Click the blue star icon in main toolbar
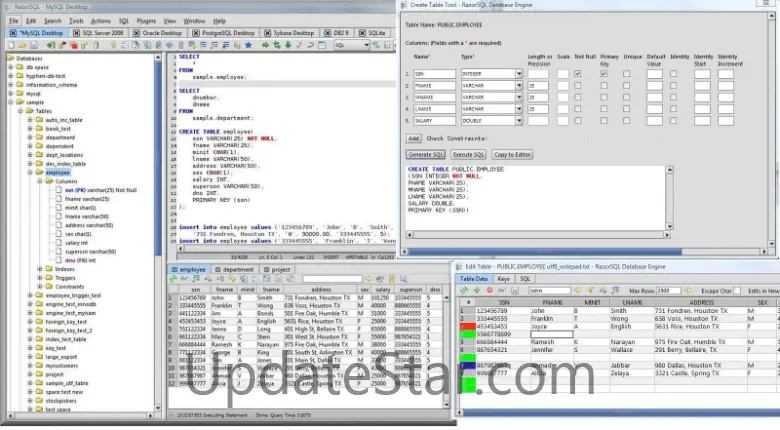Screen dimensions: 780x430 tap(248, 45)
